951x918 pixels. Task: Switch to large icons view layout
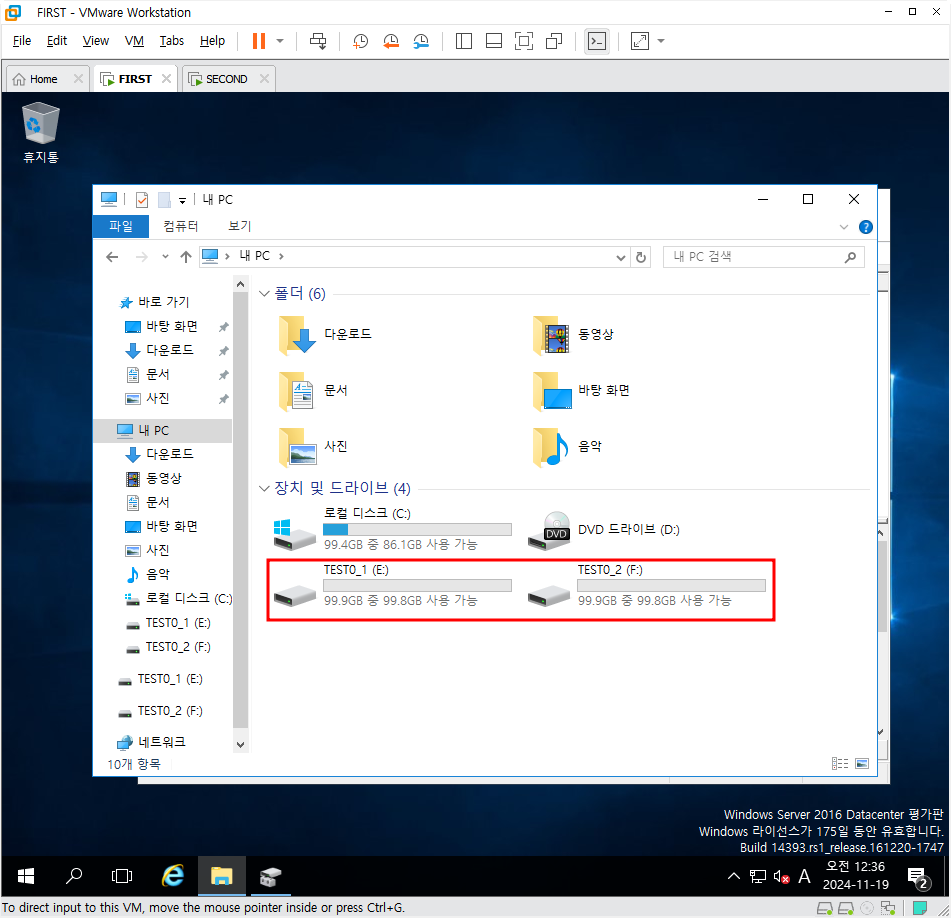[x=862, y=763]
